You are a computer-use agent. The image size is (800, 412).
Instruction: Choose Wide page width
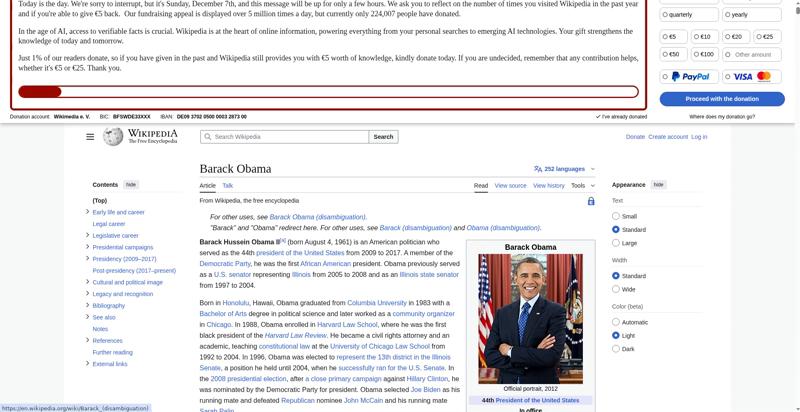[x=616, y=289]
